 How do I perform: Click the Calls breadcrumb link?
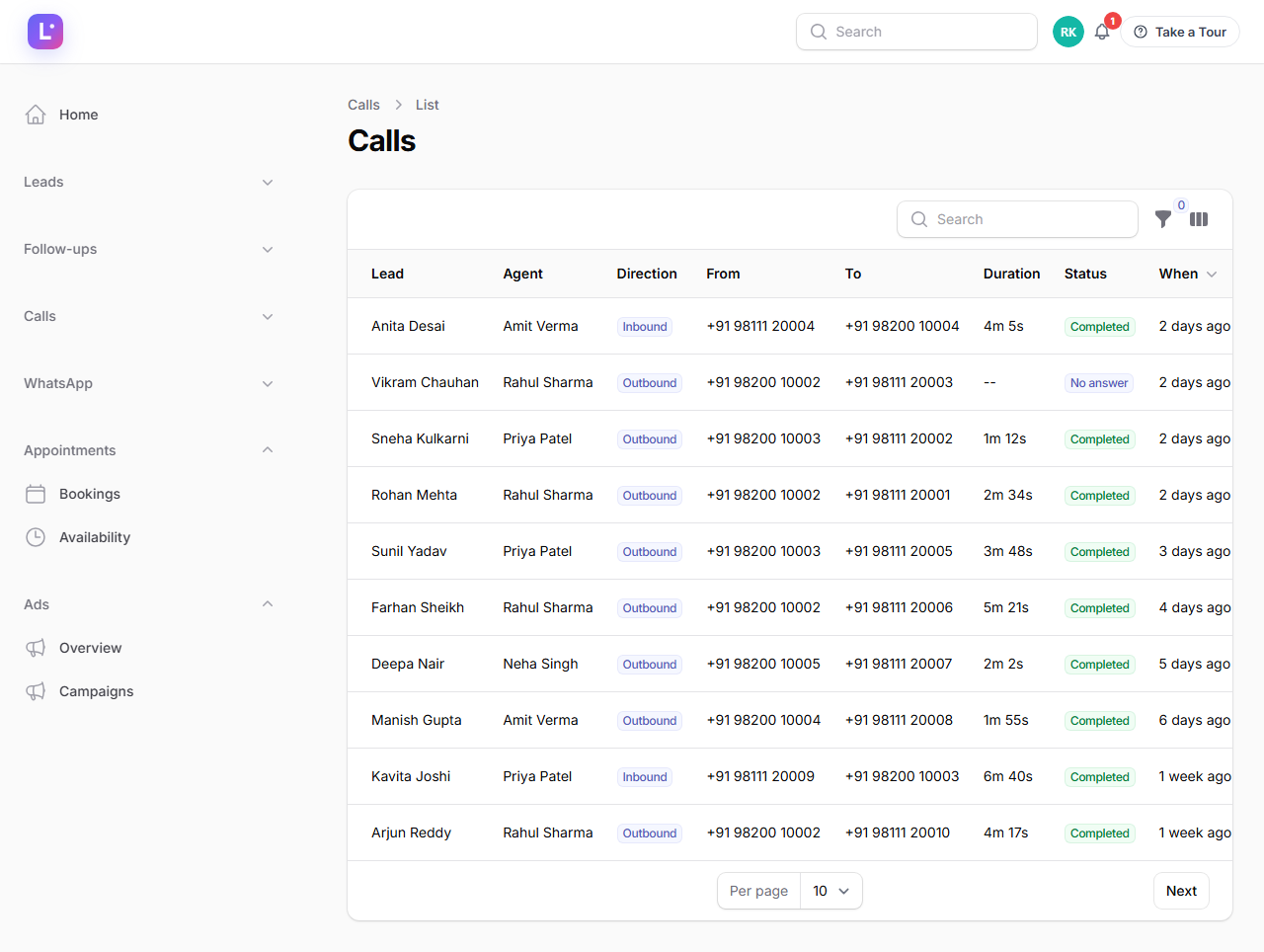[363, 105]
